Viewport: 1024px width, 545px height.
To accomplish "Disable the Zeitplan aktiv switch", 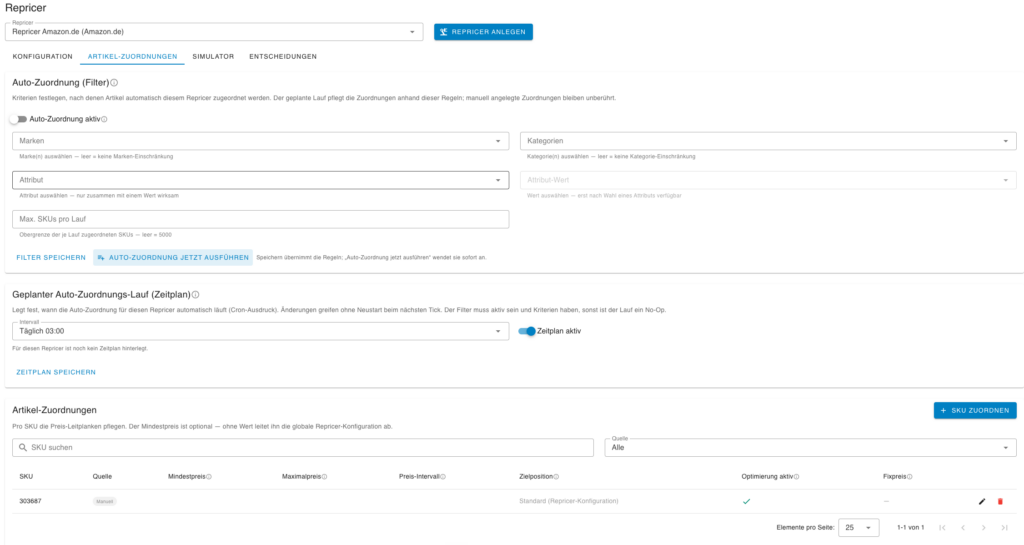I will point(526,331).
